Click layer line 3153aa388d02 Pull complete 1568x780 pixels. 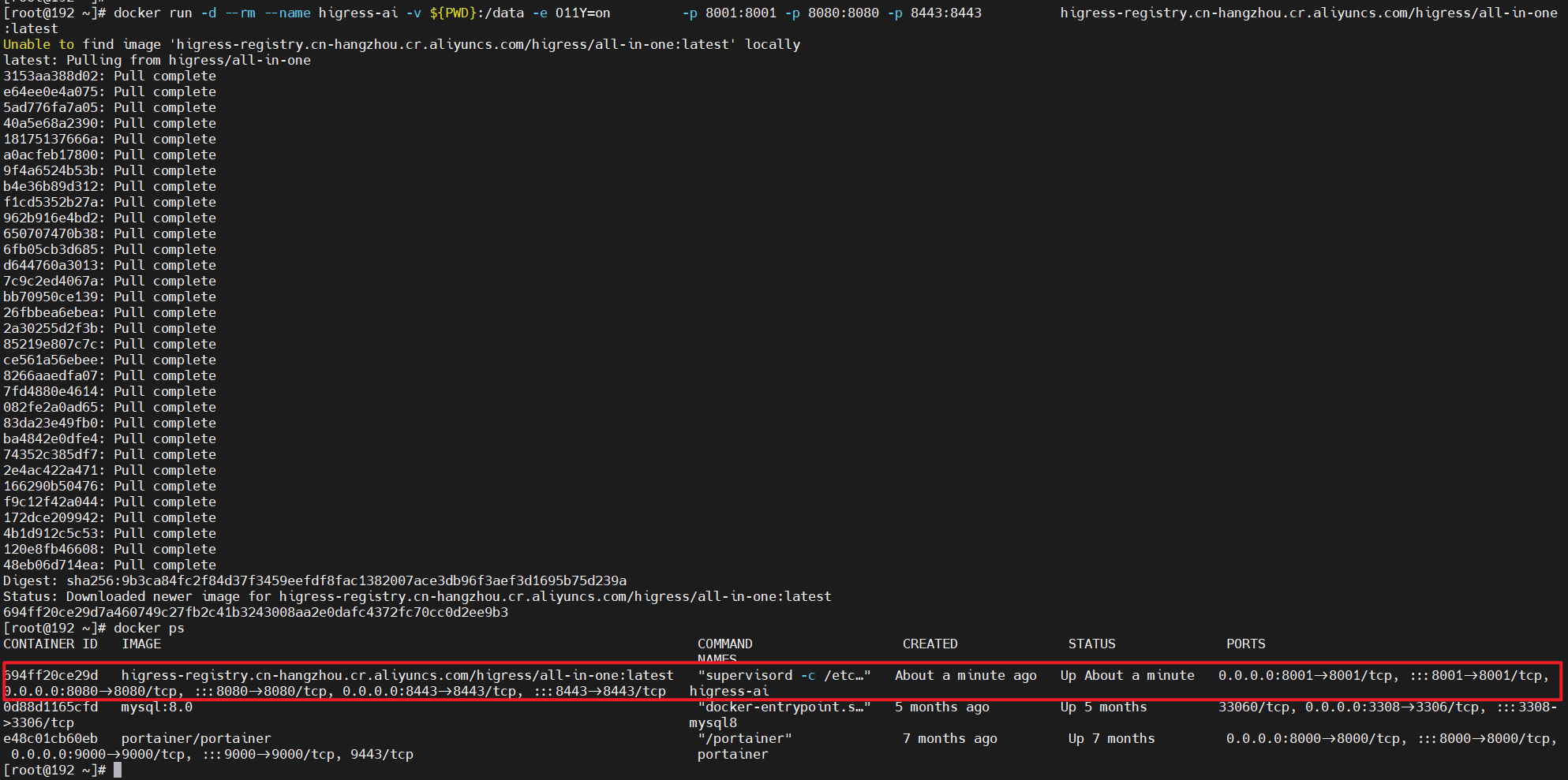110,76
